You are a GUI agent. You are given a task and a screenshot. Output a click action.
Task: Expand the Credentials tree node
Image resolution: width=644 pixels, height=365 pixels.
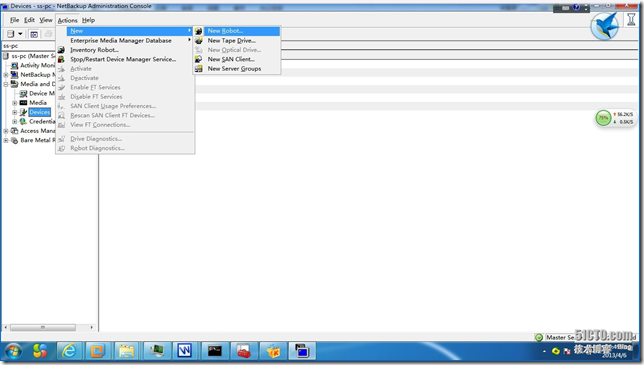pos(14,122)
